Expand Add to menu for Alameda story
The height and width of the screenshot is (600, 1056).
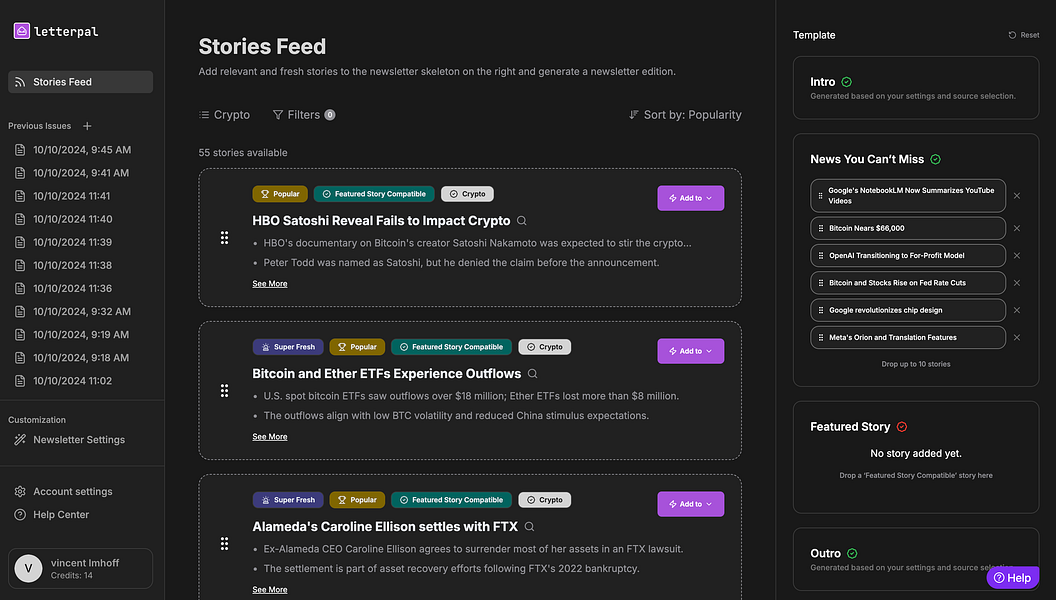[690, 504]
